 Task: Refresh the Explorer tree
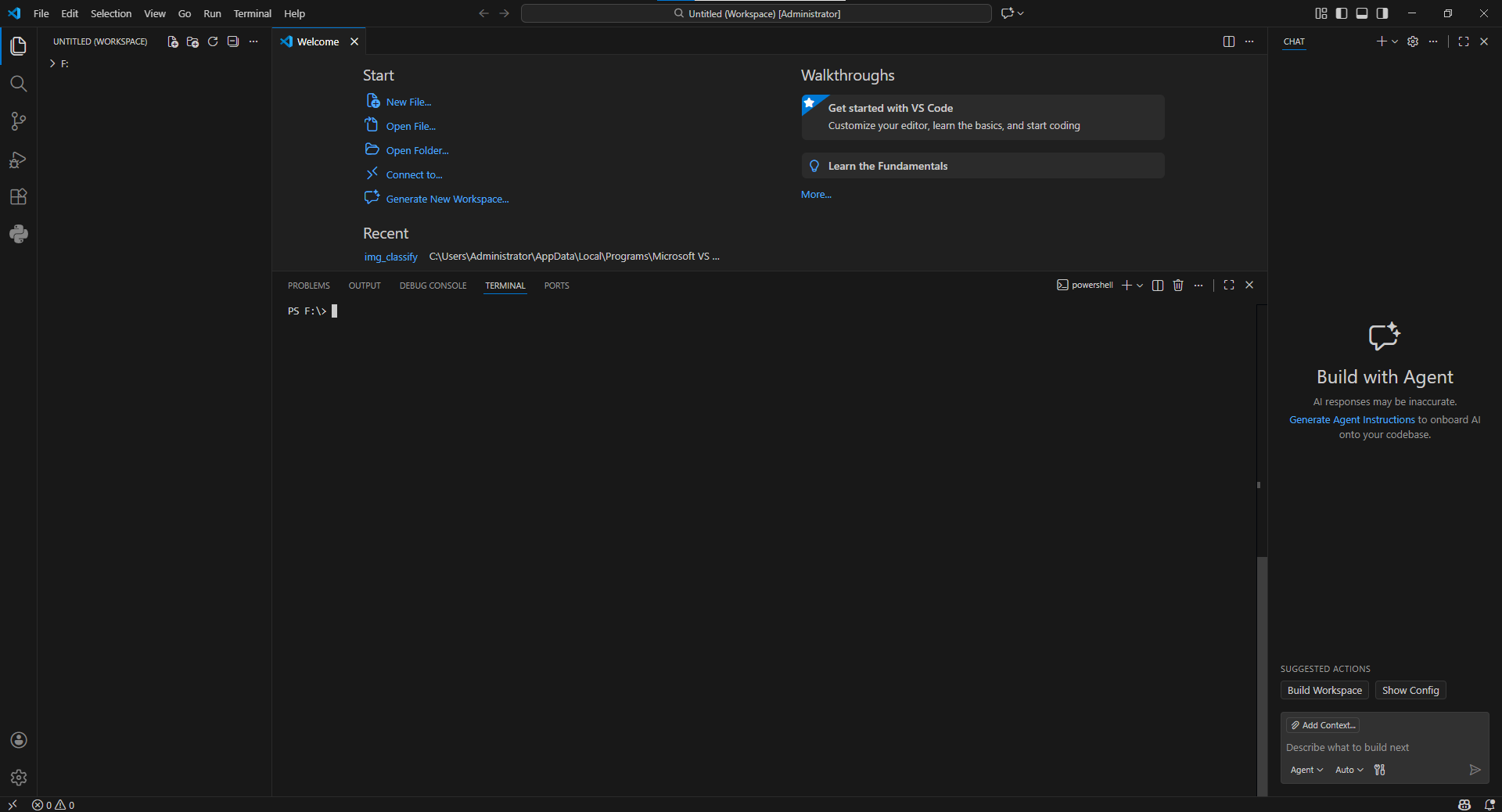pos(213,41)
